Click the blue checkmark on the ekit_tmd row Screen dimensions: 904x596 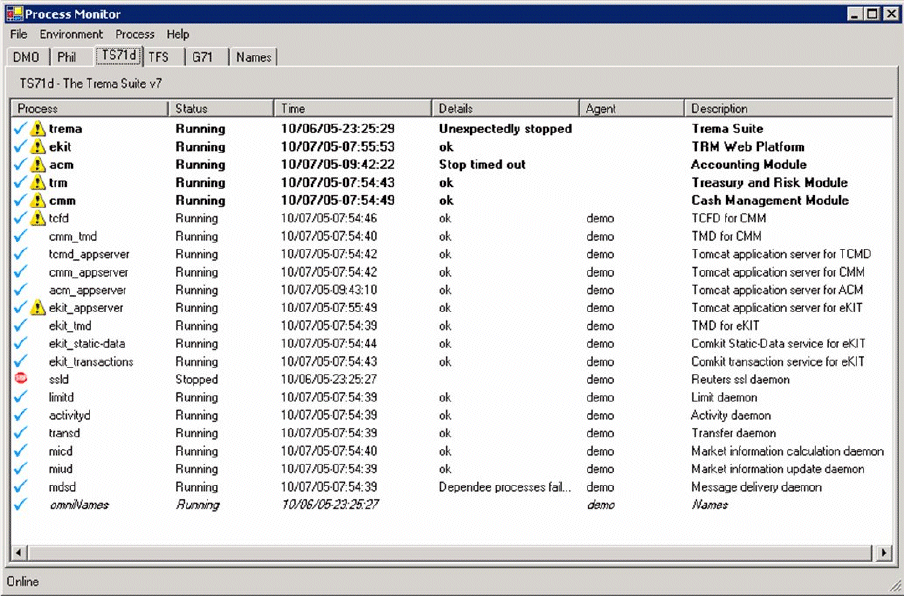pyautogui.click(x=21, y=325)
